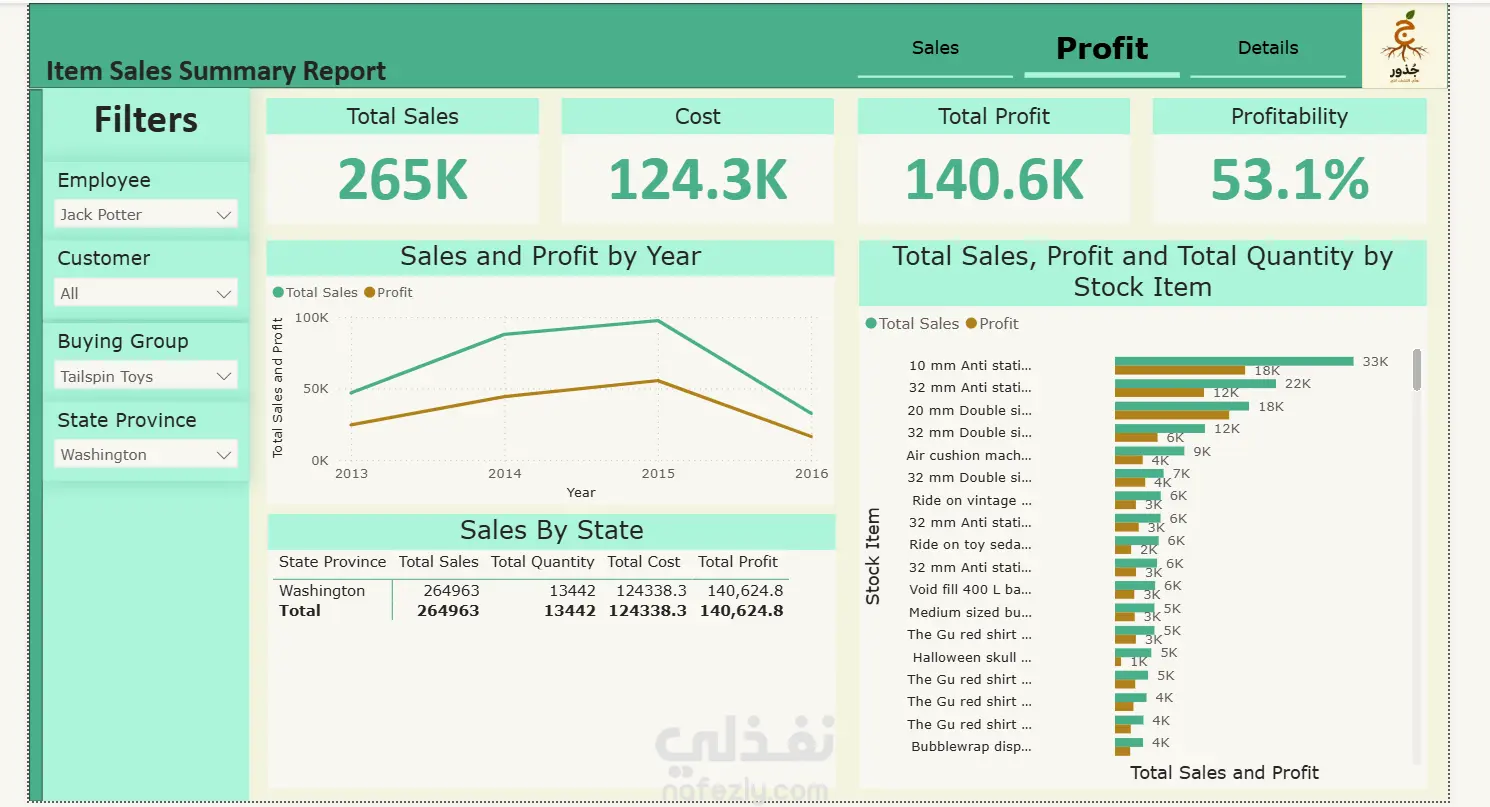1490x807 pixels.
Task: Open the Details tab
Action: (x=1268, y=48)
